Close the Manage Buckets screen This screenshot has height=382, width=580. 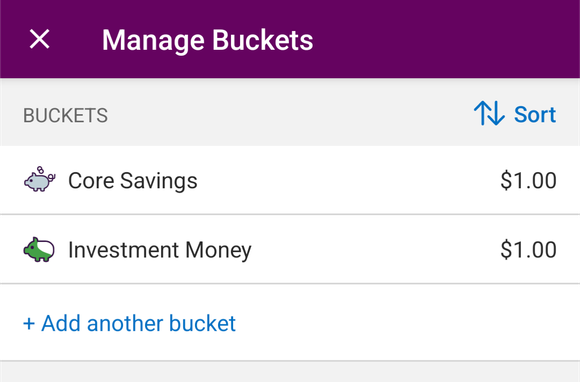pos(39,39)
